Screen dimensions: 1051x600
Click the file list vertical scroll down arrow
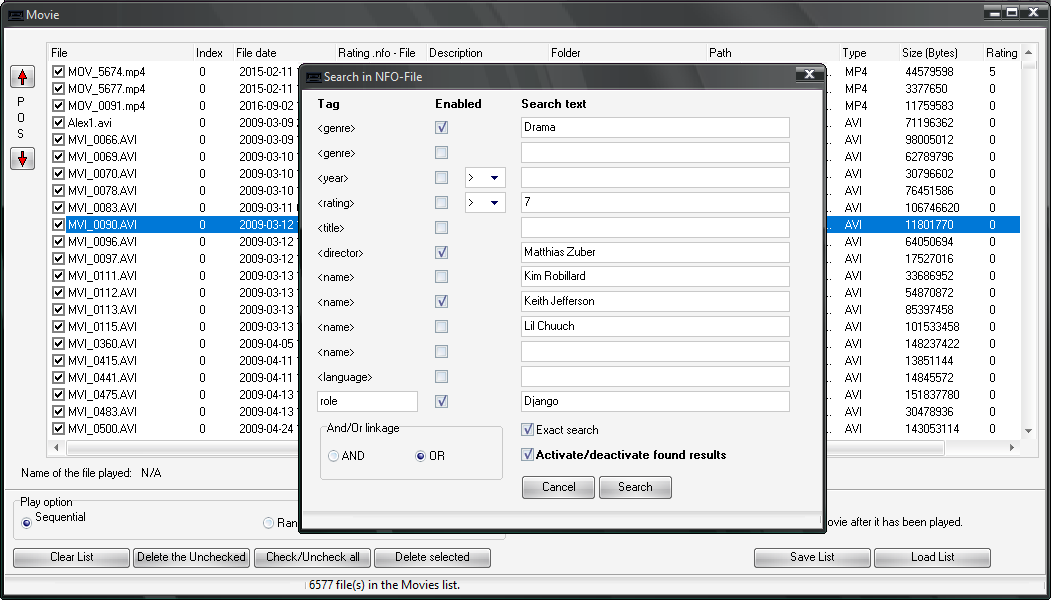[x=1028, y=431]
